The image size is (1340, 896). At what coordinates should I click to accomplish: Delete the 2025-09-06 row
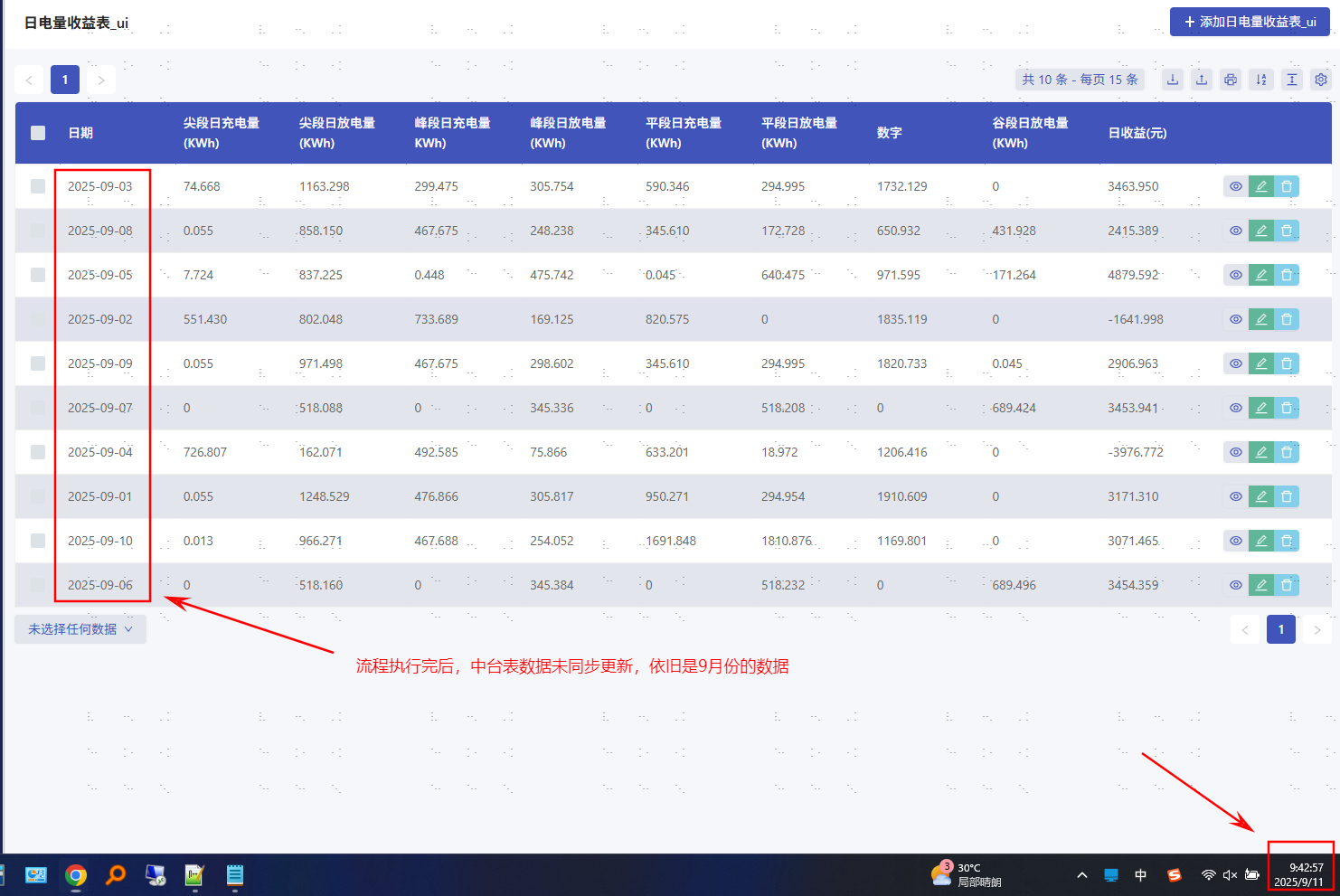coord(1287,585)
